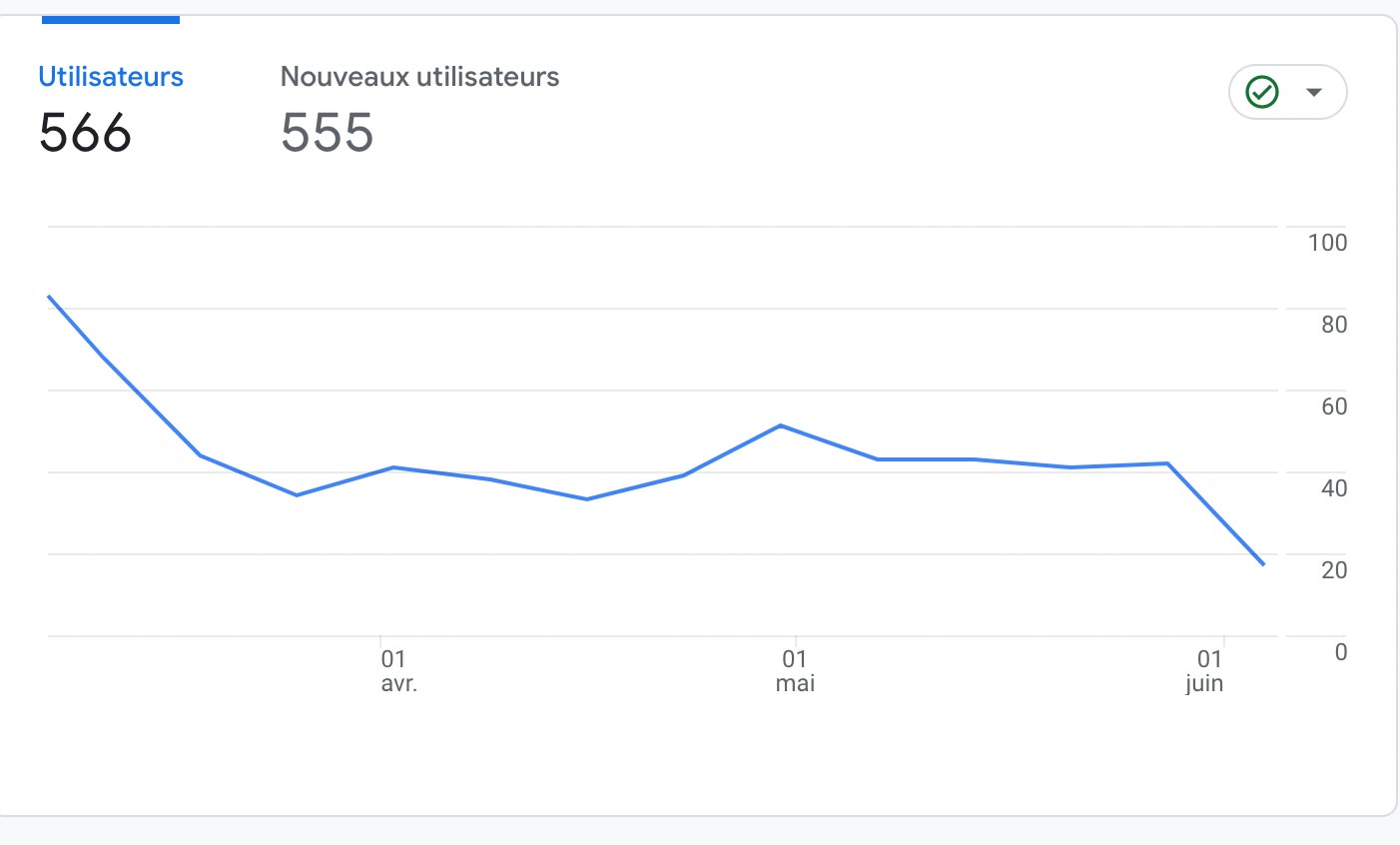The width and height of the screenshot is (1400, 845).
Task: Click the chart line's starting highest point
Action: (49, 297)
